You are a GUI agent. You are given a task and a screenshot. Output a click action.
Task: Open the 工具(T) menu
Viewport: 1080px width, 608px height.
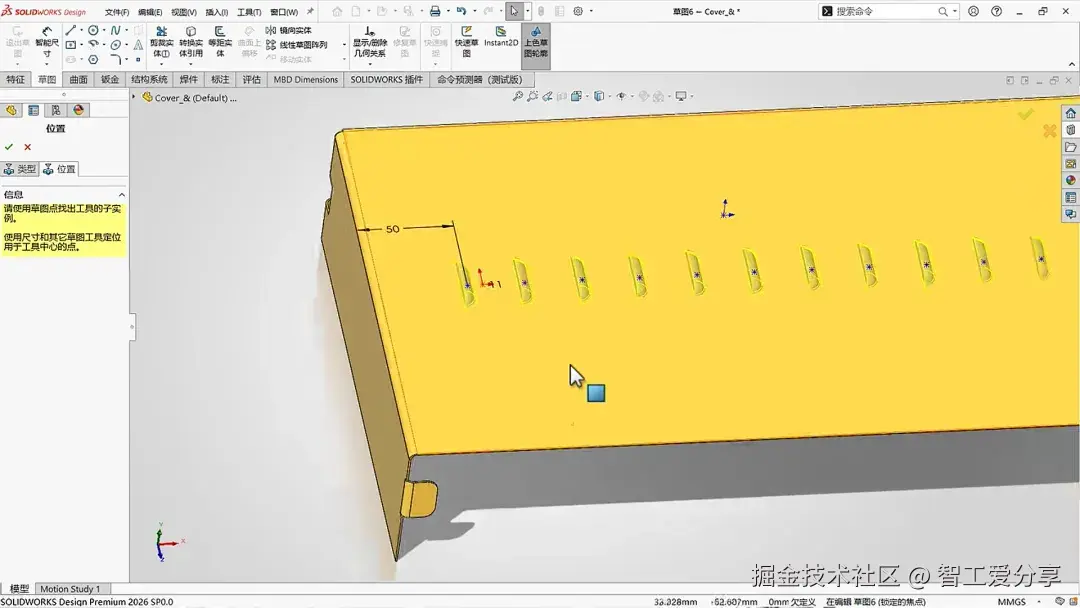tap(249, 12)
